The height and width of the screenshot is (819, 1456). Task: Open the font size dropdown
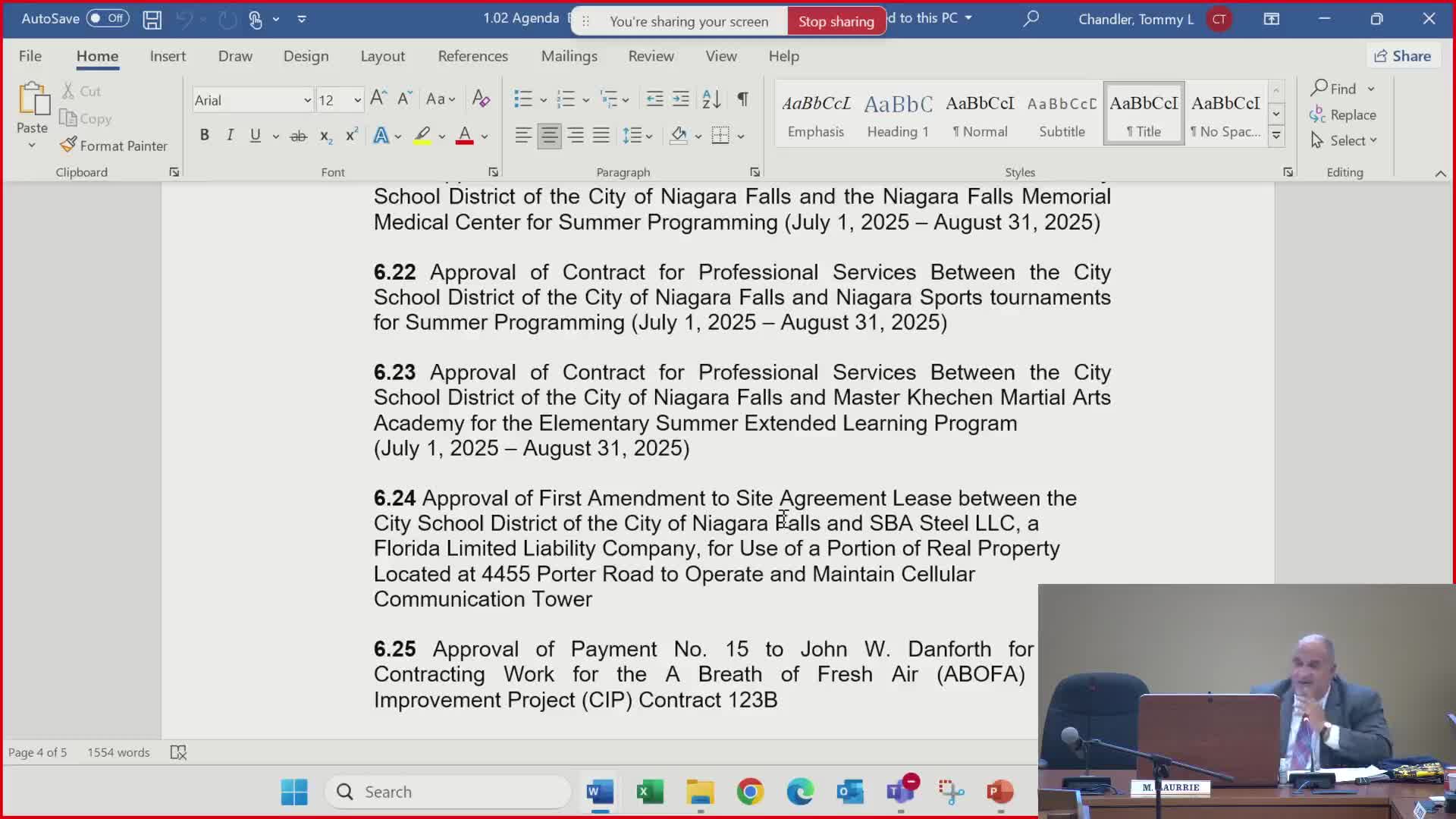(357, 100)
